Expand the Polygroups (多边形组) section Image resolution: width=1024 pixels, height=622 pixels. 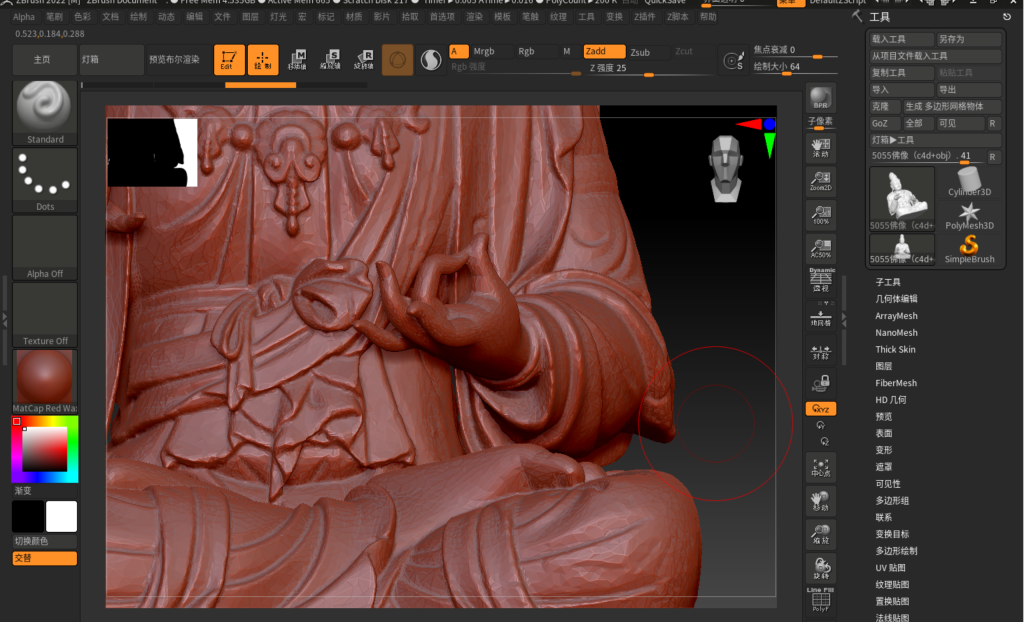892,501
